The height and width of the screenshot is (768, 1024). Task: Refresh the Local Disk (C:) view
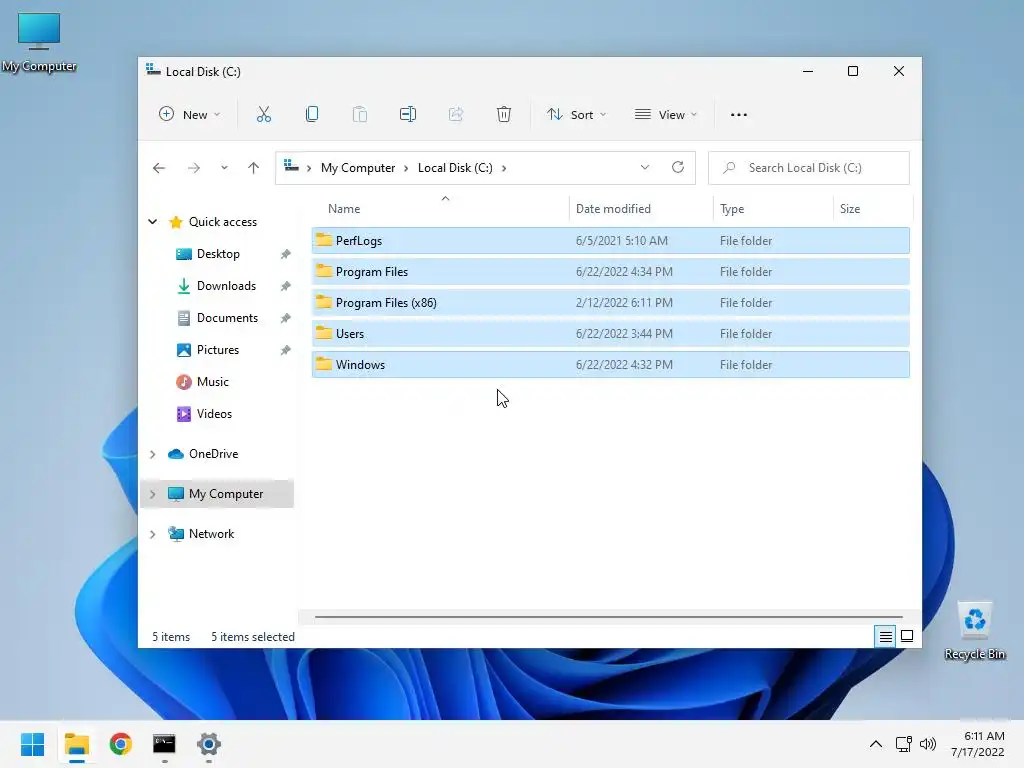point(678,167)
